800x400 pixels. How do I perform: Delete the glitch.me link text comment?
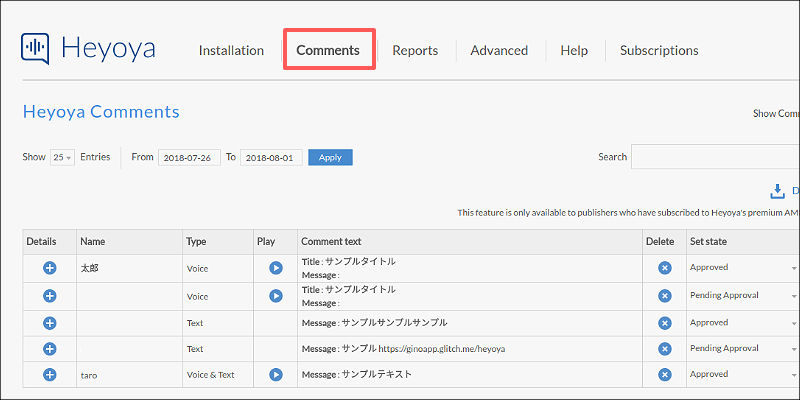click(x=664, y=349)
